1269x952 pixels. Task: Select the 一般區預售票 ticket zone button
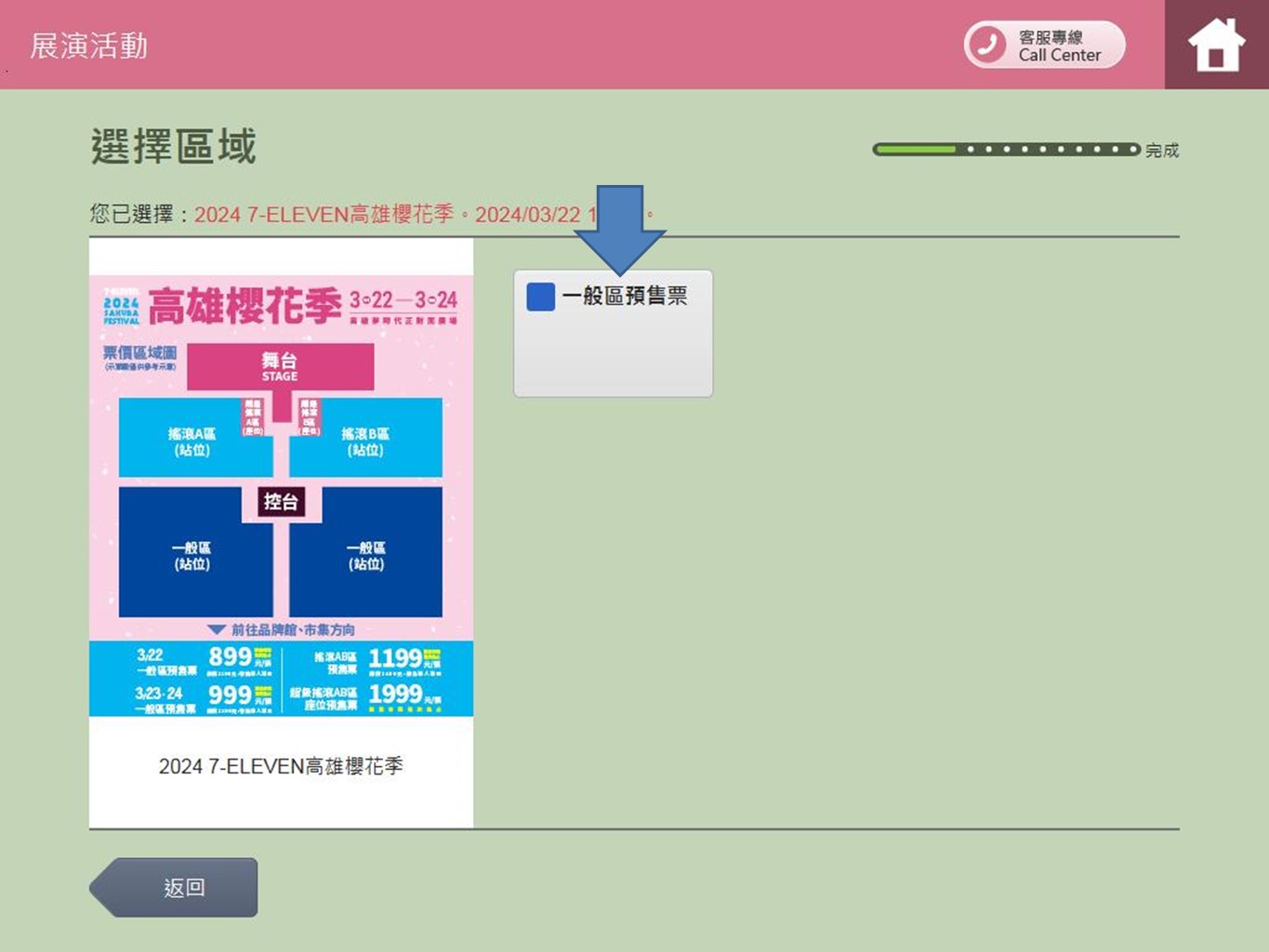click(614, 335)
